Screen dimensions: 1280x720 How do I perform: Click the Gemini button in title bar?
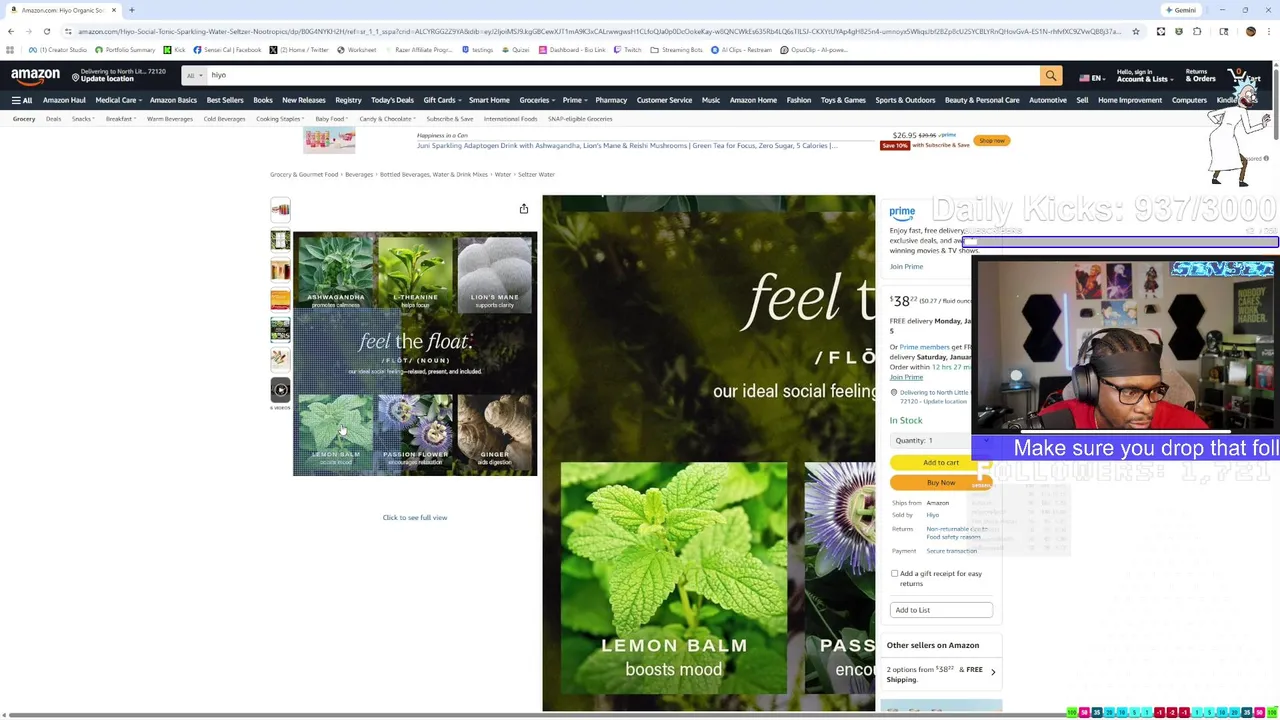(1180, 10)
